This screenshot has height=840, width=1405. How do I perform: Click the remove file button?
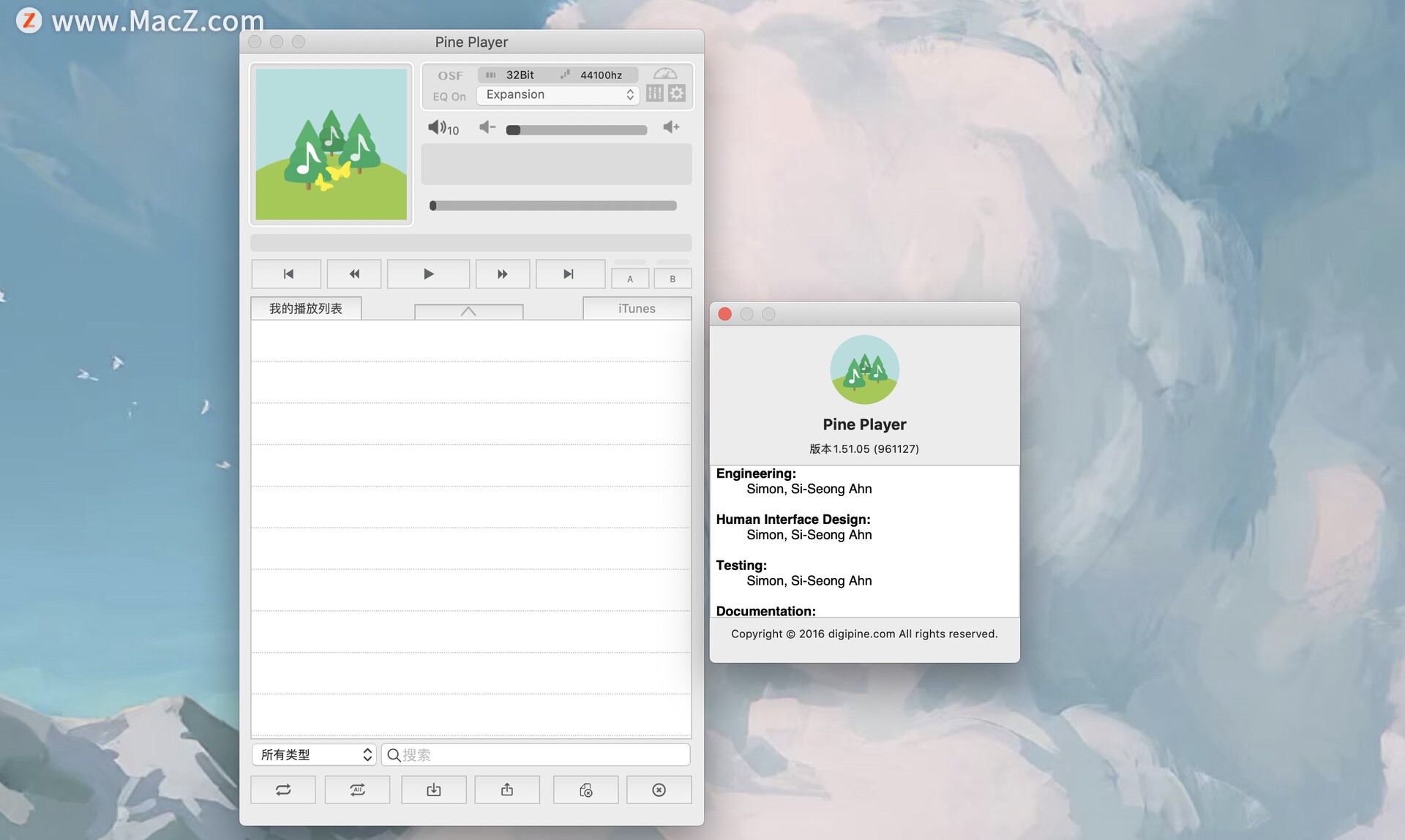point(586,790)
